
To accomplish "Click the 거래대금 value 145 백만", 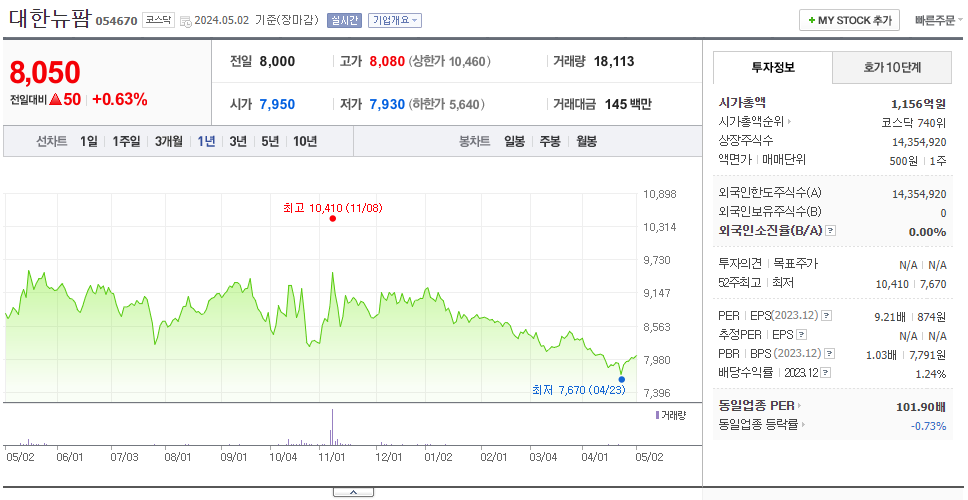I will tap(628, 104).
